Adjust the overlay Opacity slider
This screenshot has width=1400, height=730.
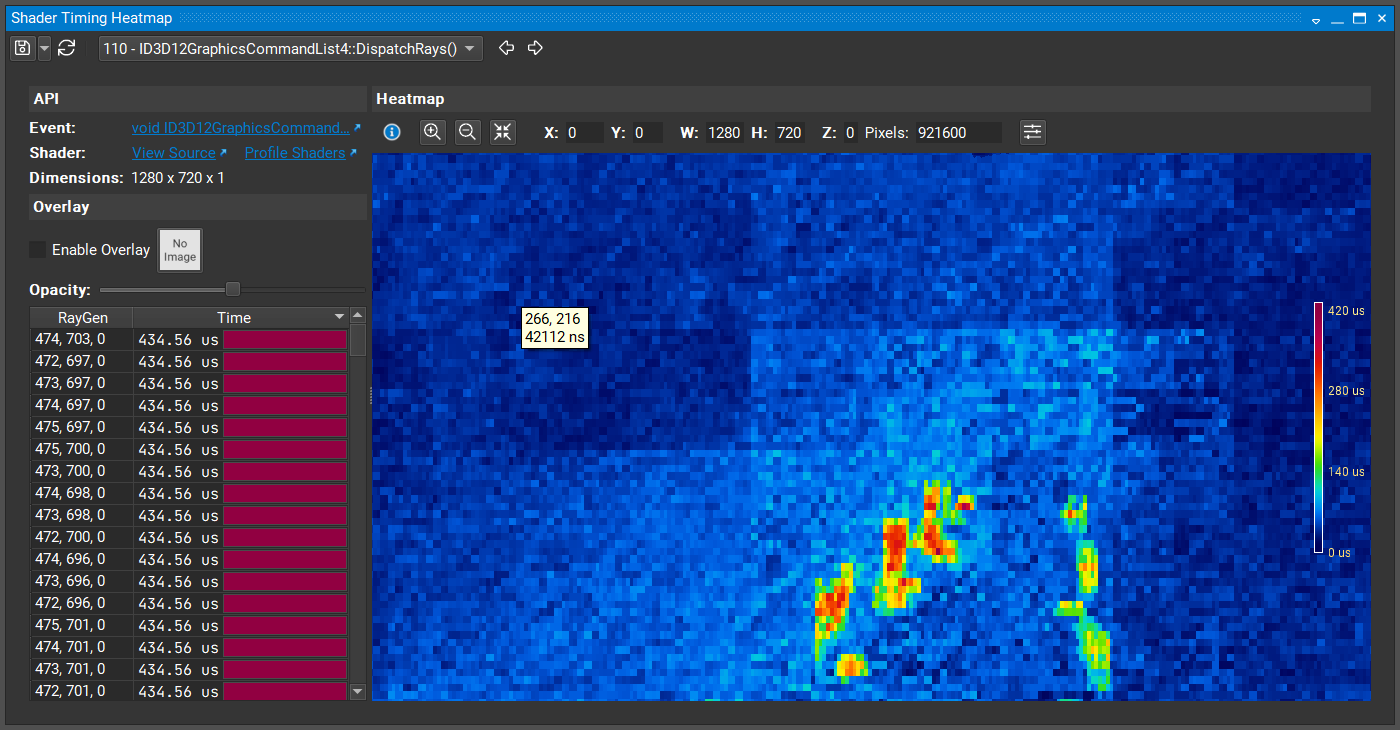(232, 289)
